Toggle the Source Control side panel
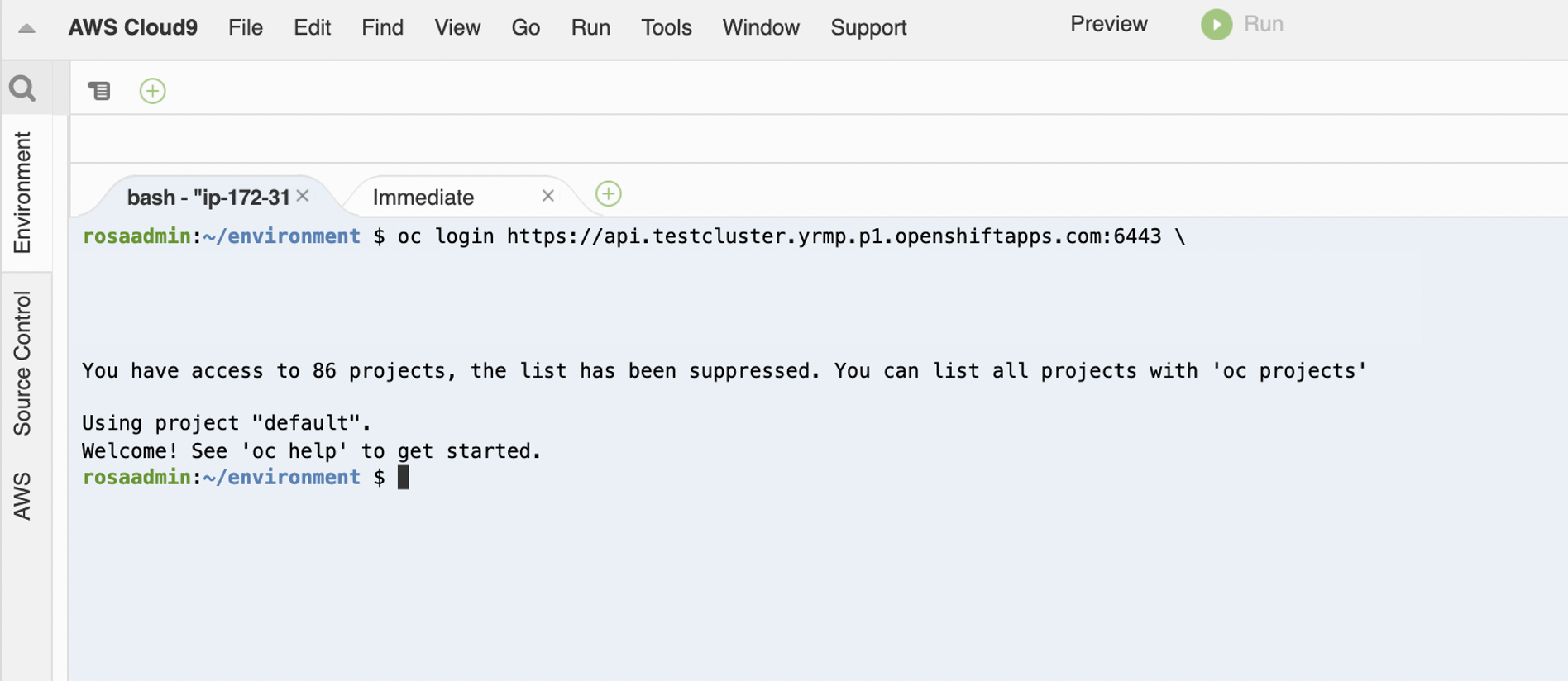1568x681 pixels. click(22, 363)
